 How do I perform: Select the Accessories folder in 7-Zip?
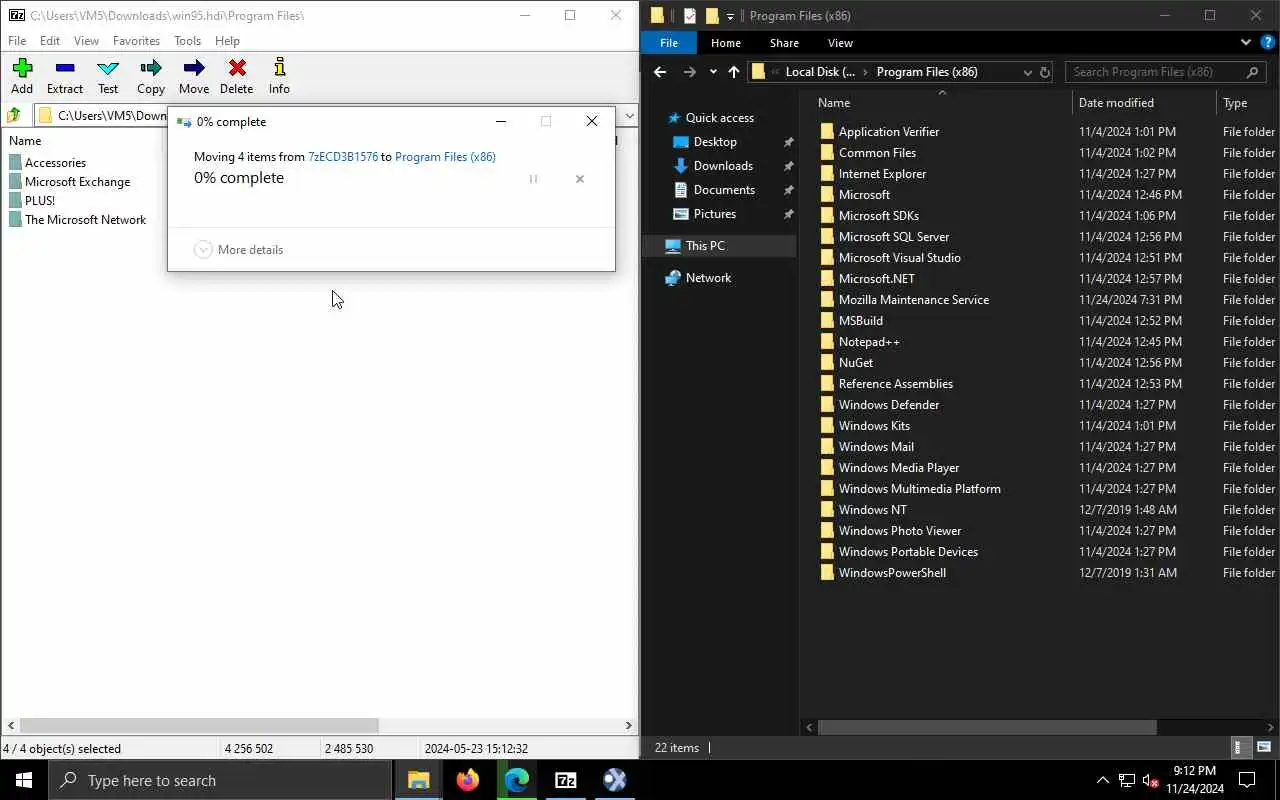click(55, 163)
